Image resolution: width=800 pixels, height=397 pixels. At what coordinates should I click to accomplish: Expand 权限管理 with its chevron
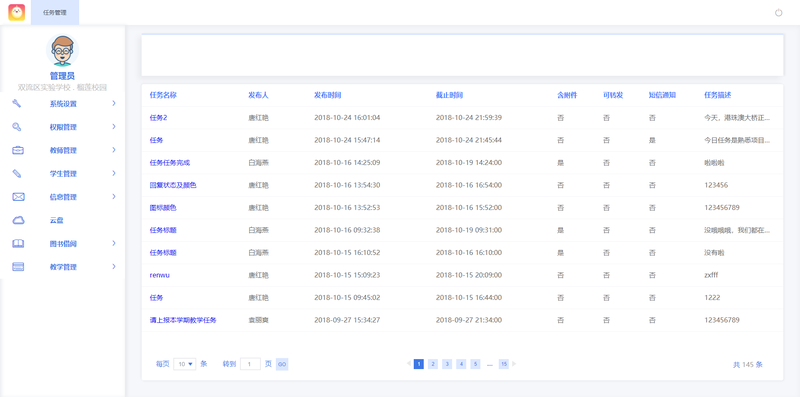114,127
